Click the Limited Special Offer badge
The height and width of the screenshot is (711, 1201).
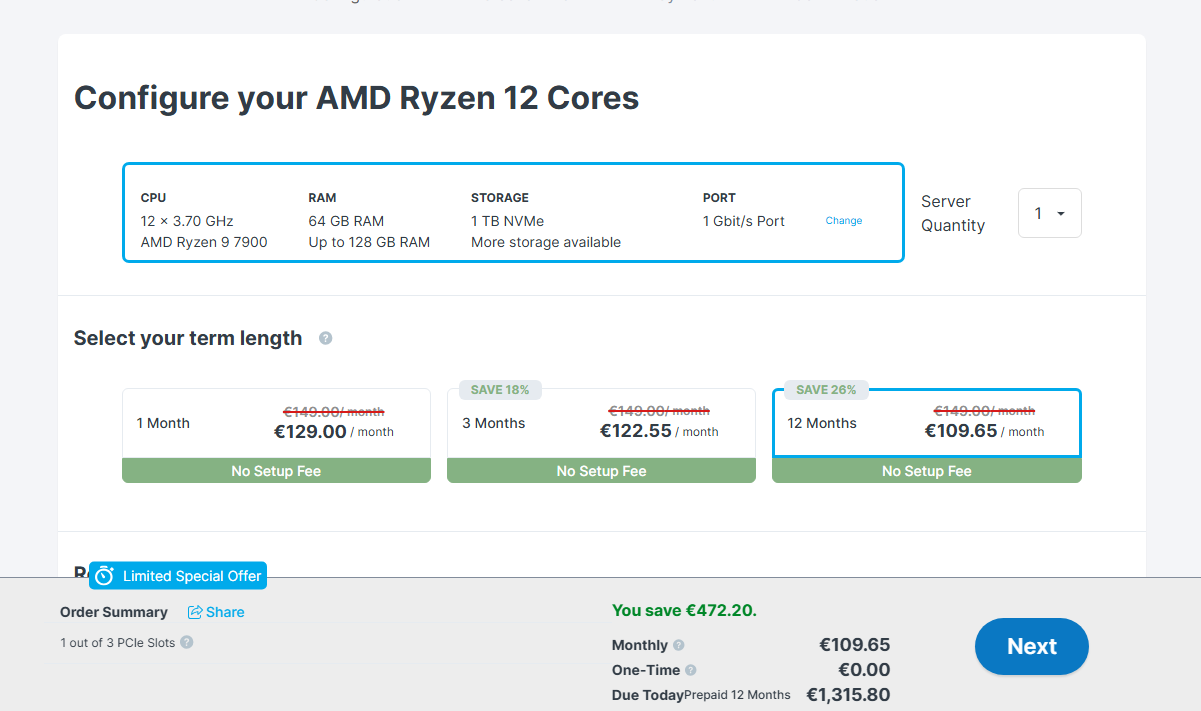click(x=178, y=576)
